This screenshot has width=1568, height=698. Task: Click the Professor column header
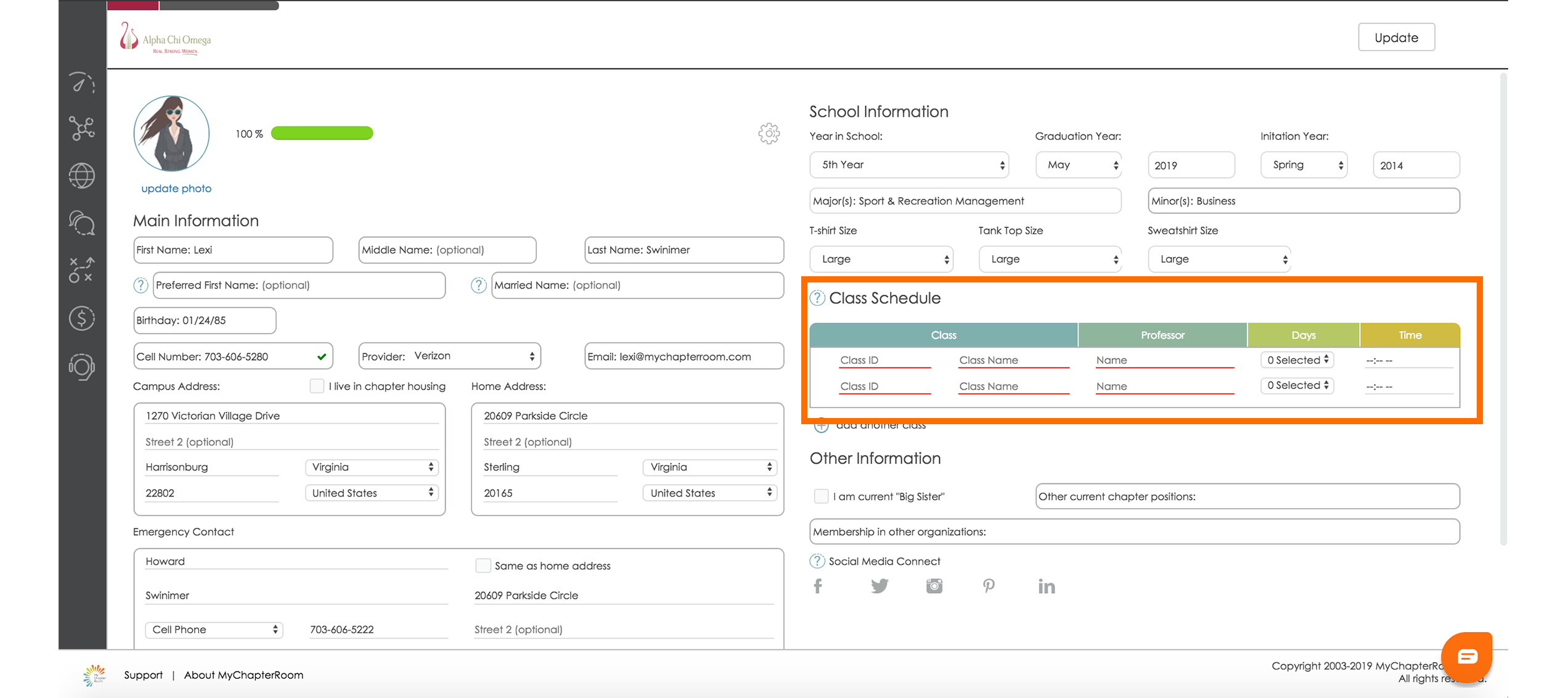pyautogui.click(x=1162, y=335)
